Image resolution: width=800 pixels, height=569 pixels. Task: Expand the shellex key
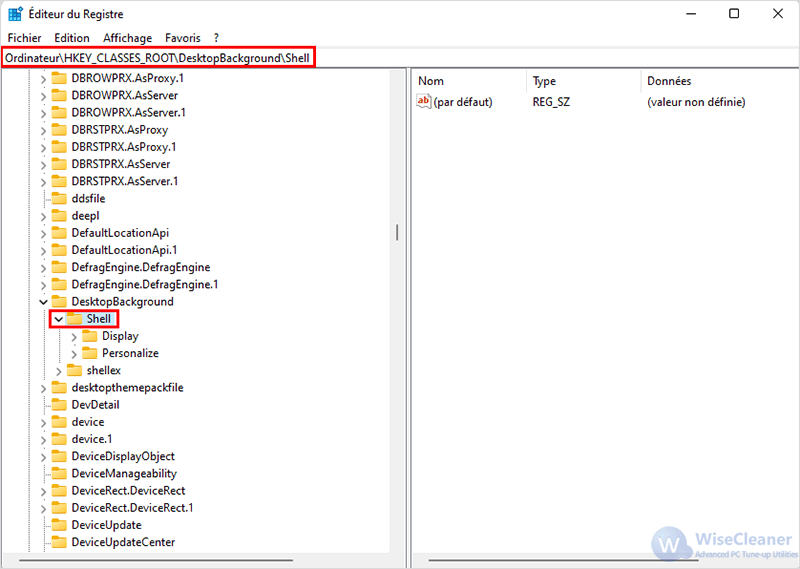(59, 371)
